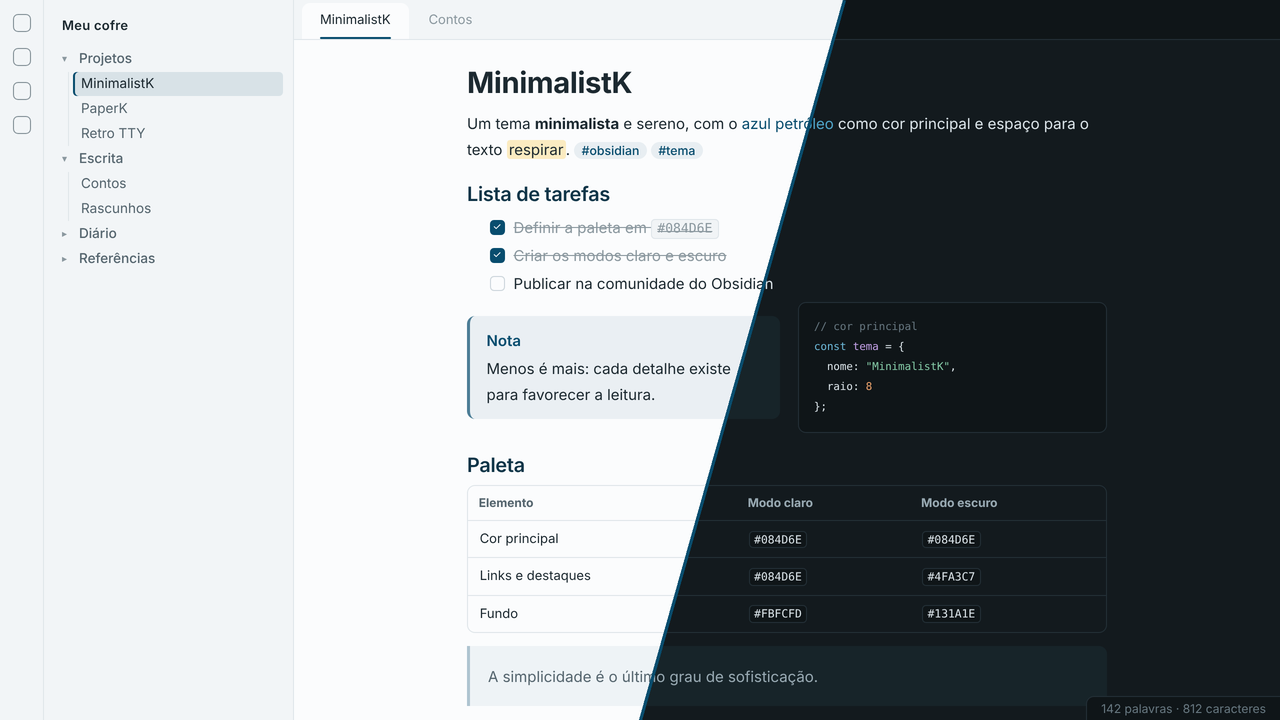Image resolution: width=1280 pixels, height=720 pixels.
Task: Click the 'Nota' callout title
Action: point(504,341)
